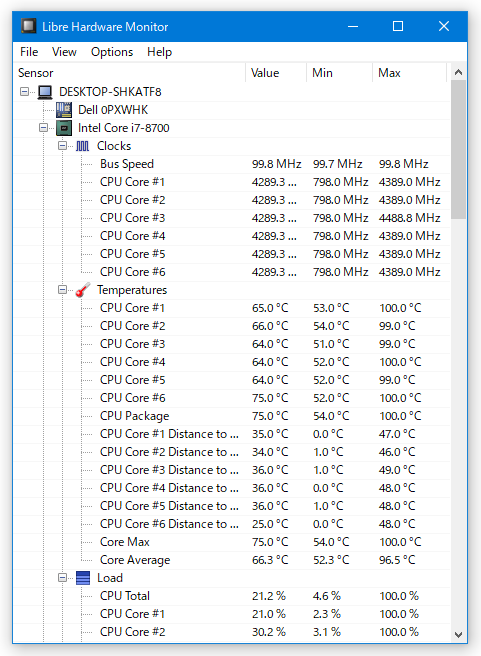This screenshot has height=656, width=481.
Task: Click the 4488.8 MHz max value
Action: (x=409, y=218)
